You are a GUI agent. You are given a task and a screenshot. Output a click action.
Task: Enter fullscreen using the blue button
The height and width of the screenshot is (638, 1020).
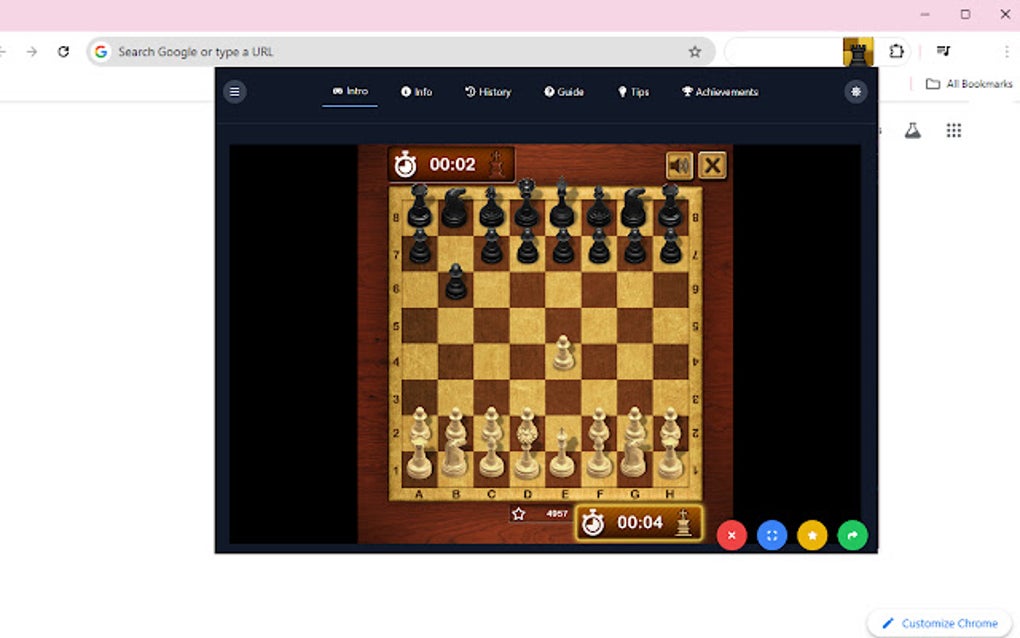pos(771,535)
